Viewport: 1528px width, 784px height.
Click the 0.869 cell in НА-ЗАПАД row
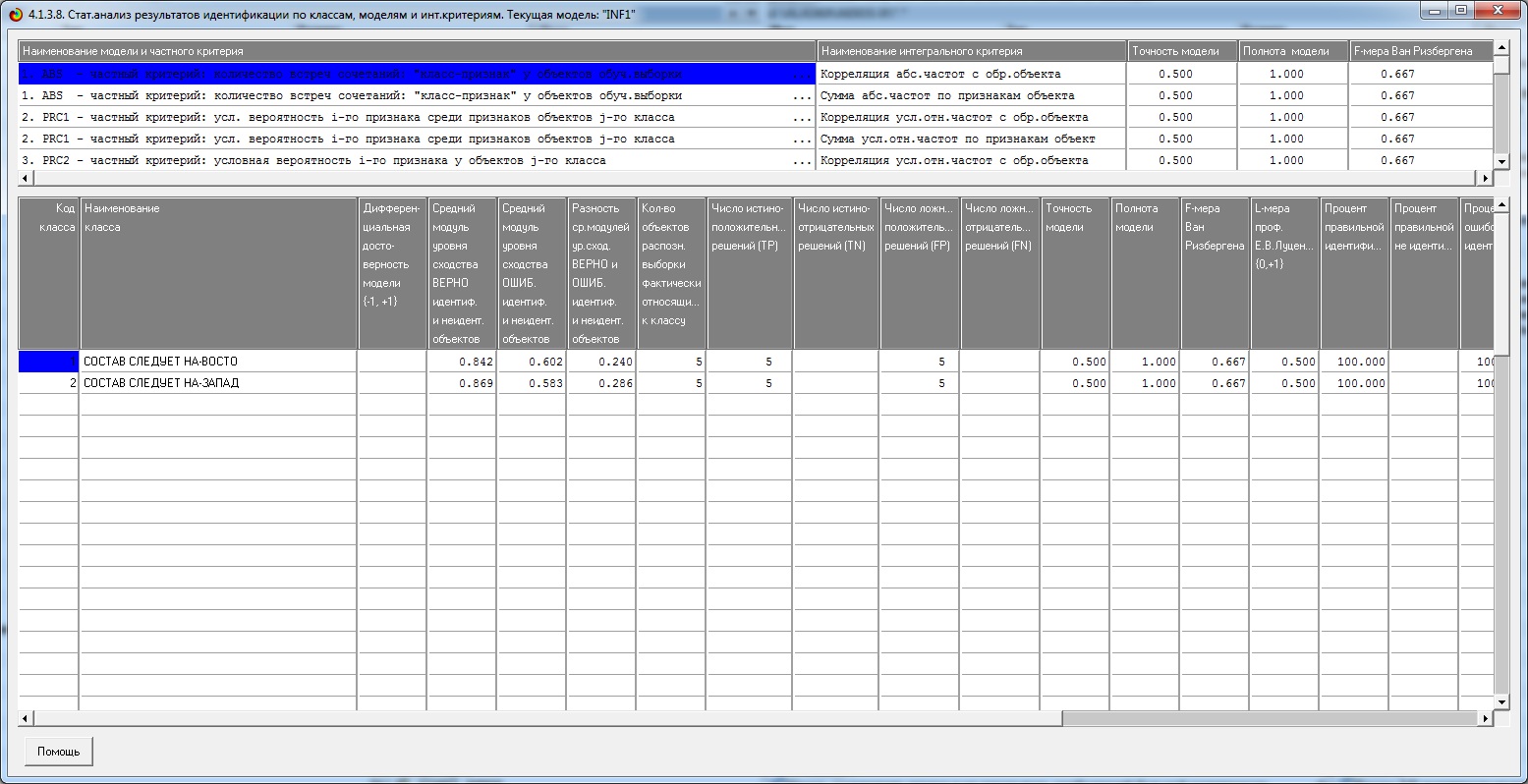click(x=461, y=383)
